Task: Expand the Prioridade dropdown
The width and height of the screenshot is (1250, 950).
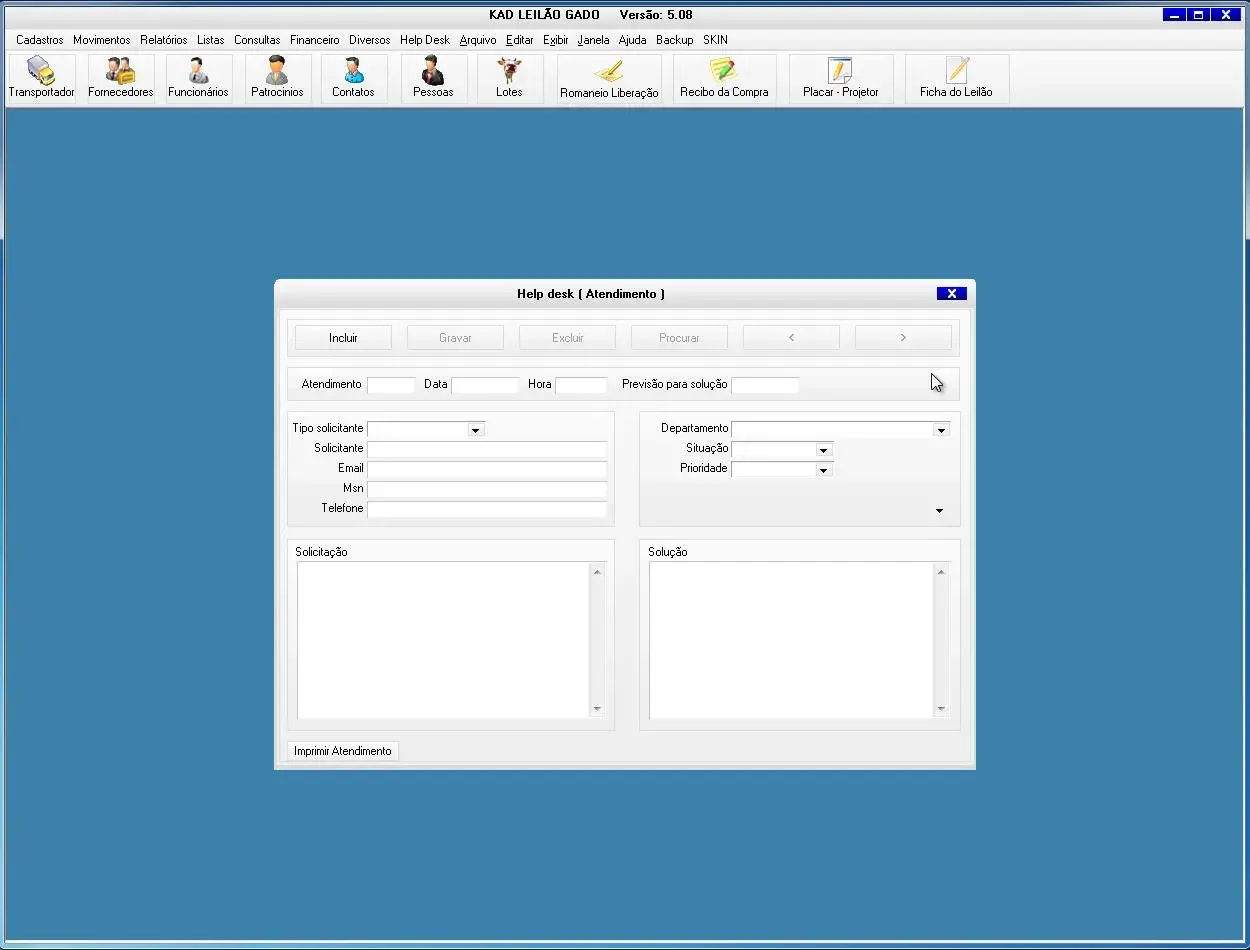Action: pyautogui.click(x=824, y=470)
